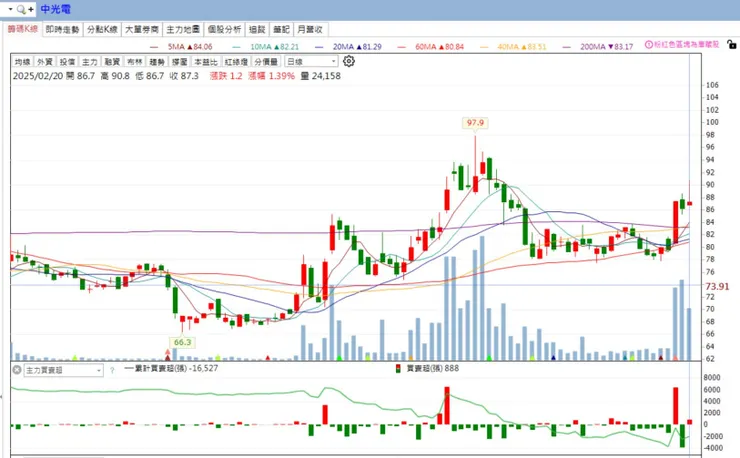Image resolution: width=740 pixels, height=458 pixels.
Task: Open chart settings gear icon
Action: coord(349,61)
